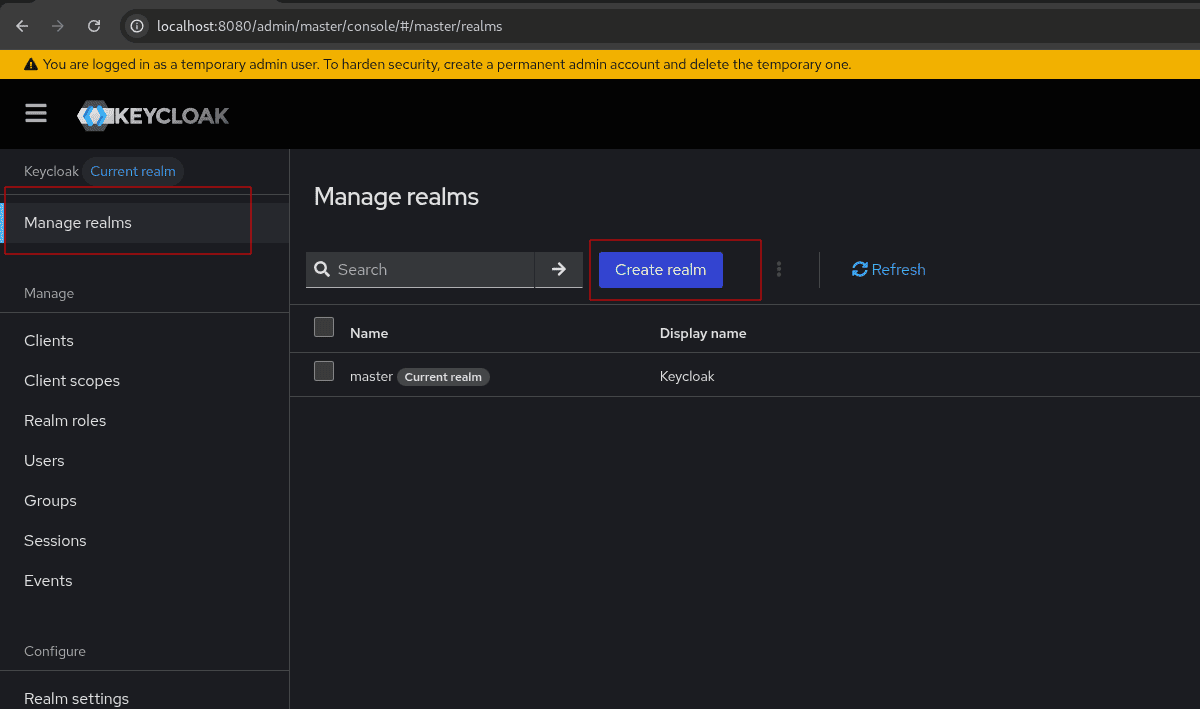Click the Keycloak logo in the header
Image resolution: width=1200 pixels, height=709 pixels.
click(152, 114)
